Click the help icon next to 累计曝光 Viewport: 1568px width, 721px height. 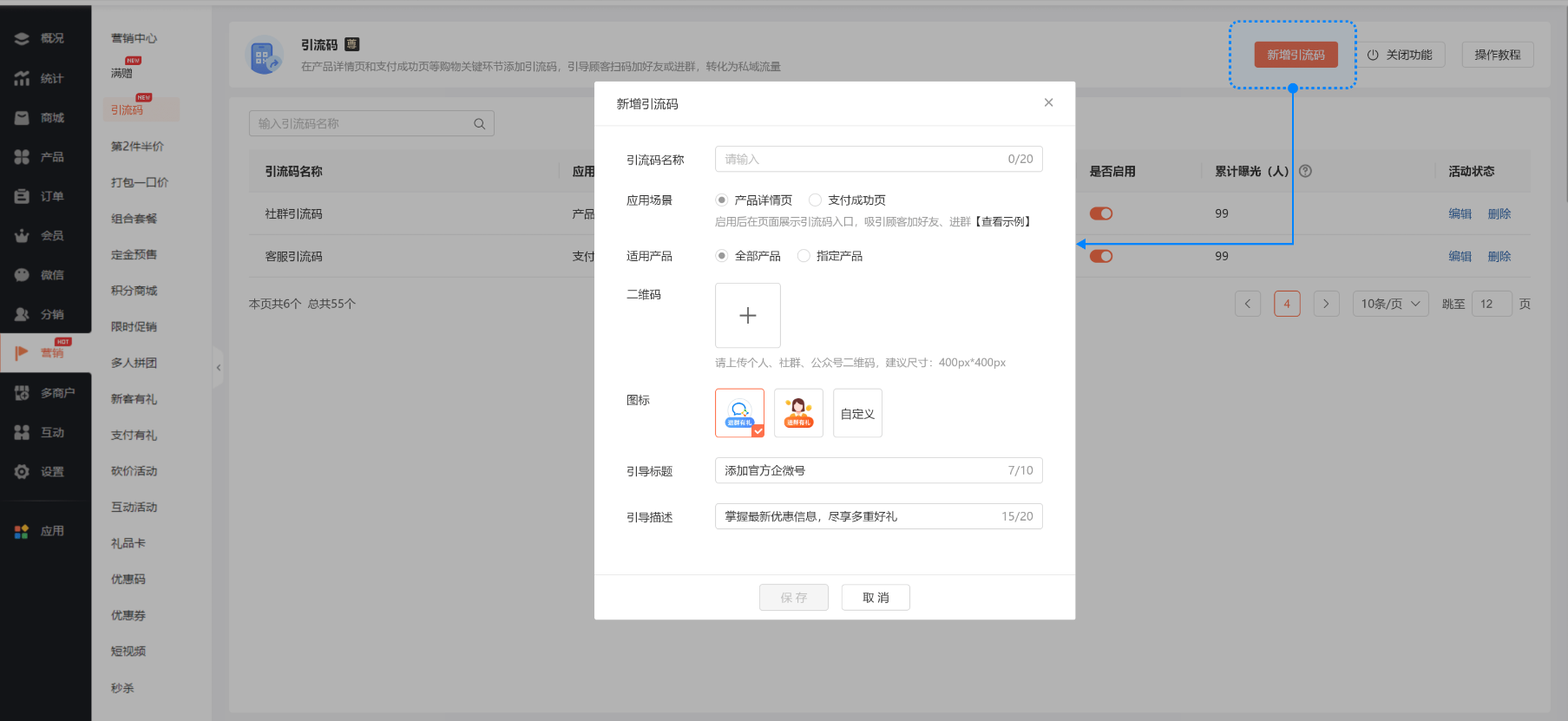[1305, 171]
